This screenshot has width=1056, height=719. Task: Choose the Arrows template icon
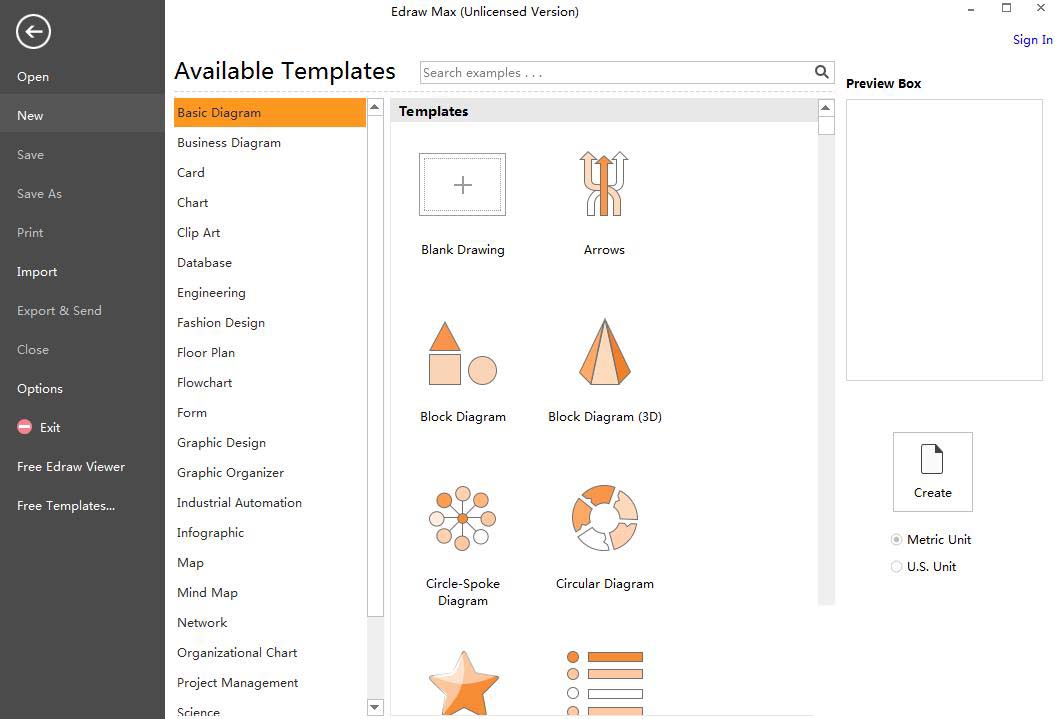(x=604, y=184)
